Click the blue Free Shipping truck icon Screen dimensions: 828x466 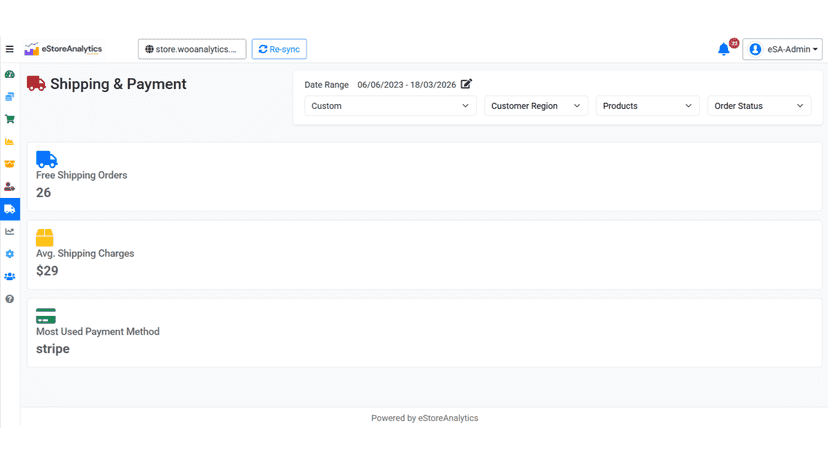point(46,159)
